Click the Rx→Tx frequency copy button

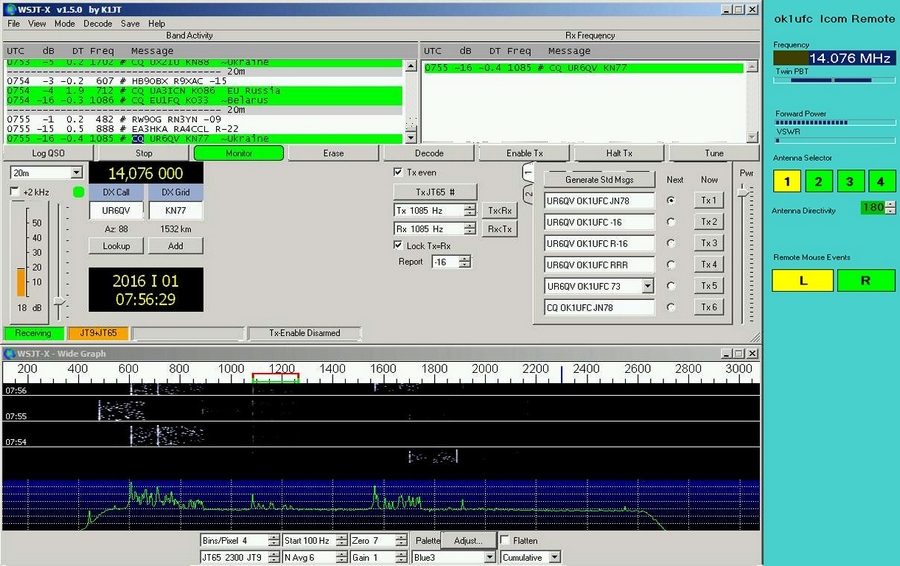point(498,229)
